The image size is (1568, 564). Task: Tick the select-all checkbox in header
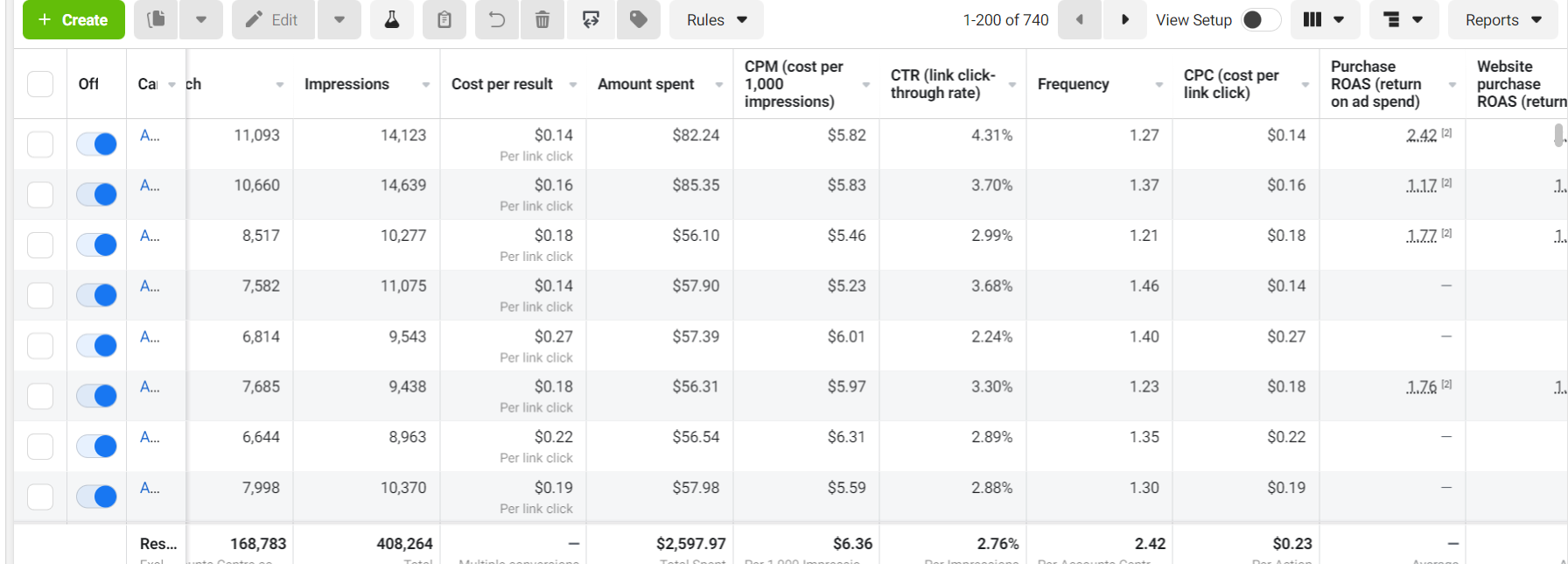point(40,84)
